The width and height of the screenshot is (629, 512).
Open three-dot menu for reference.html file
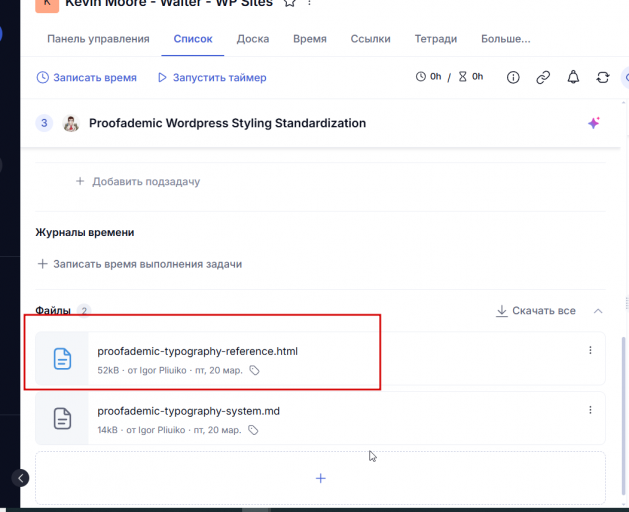tap(590, 350)
